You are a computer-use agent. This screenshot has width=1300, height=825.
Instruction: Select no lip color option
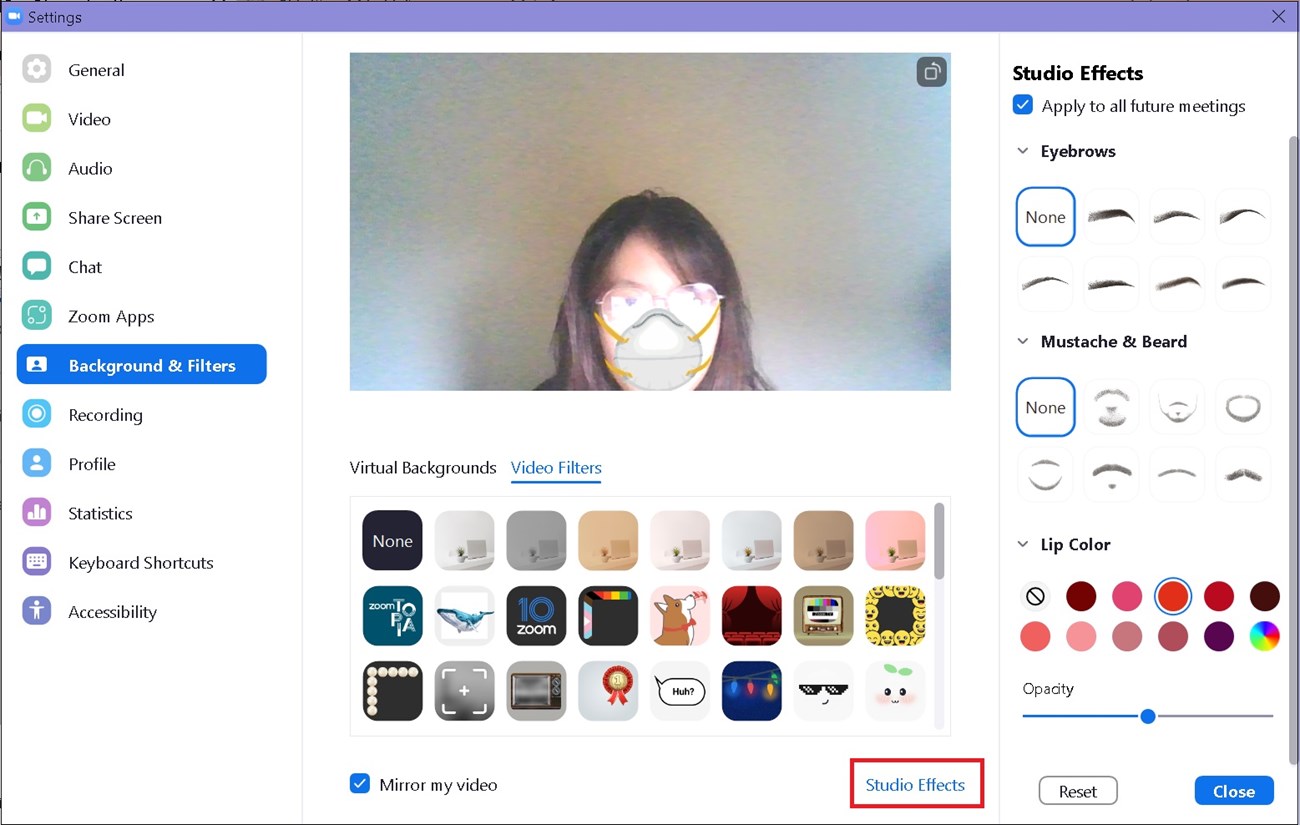pyautogui.click(x=1035, y=596)
